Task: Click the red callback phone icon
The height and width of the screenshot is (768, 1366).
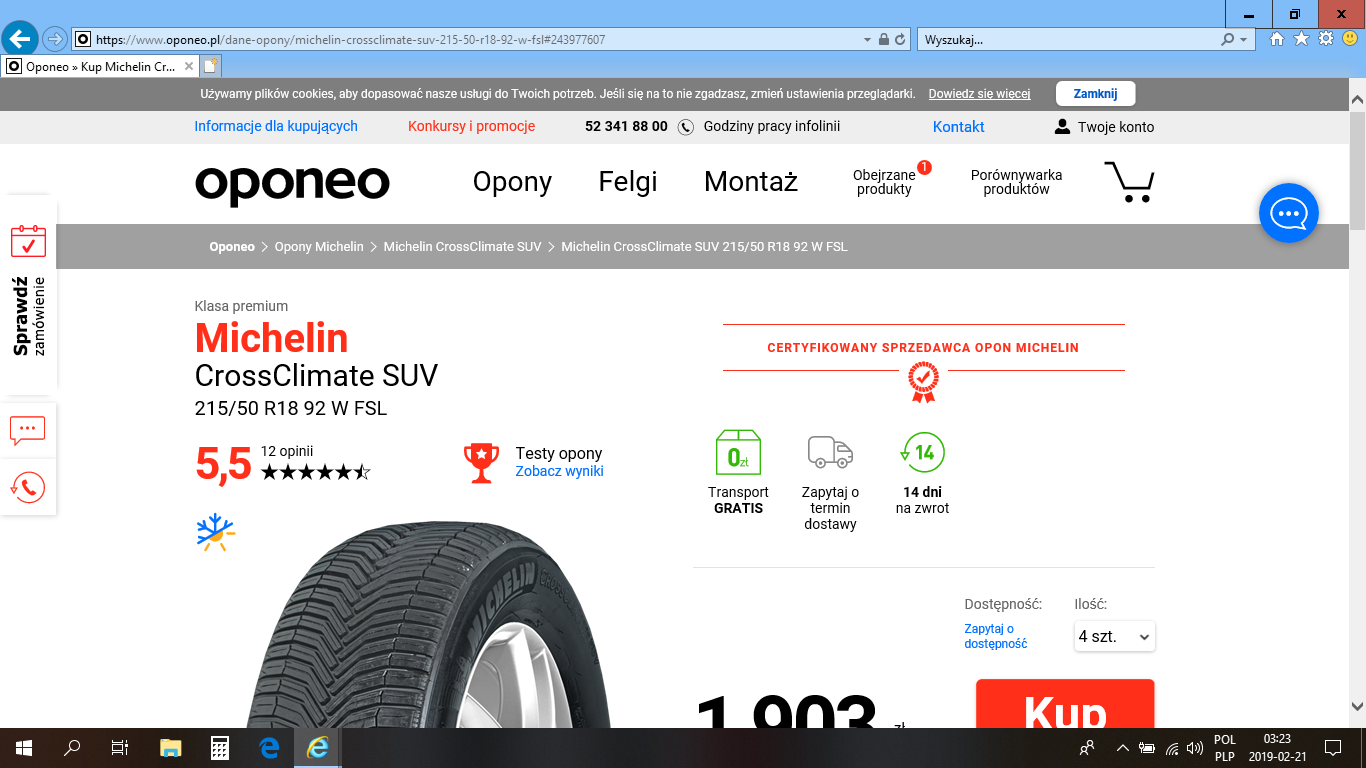Action: (x=28, y=487)
